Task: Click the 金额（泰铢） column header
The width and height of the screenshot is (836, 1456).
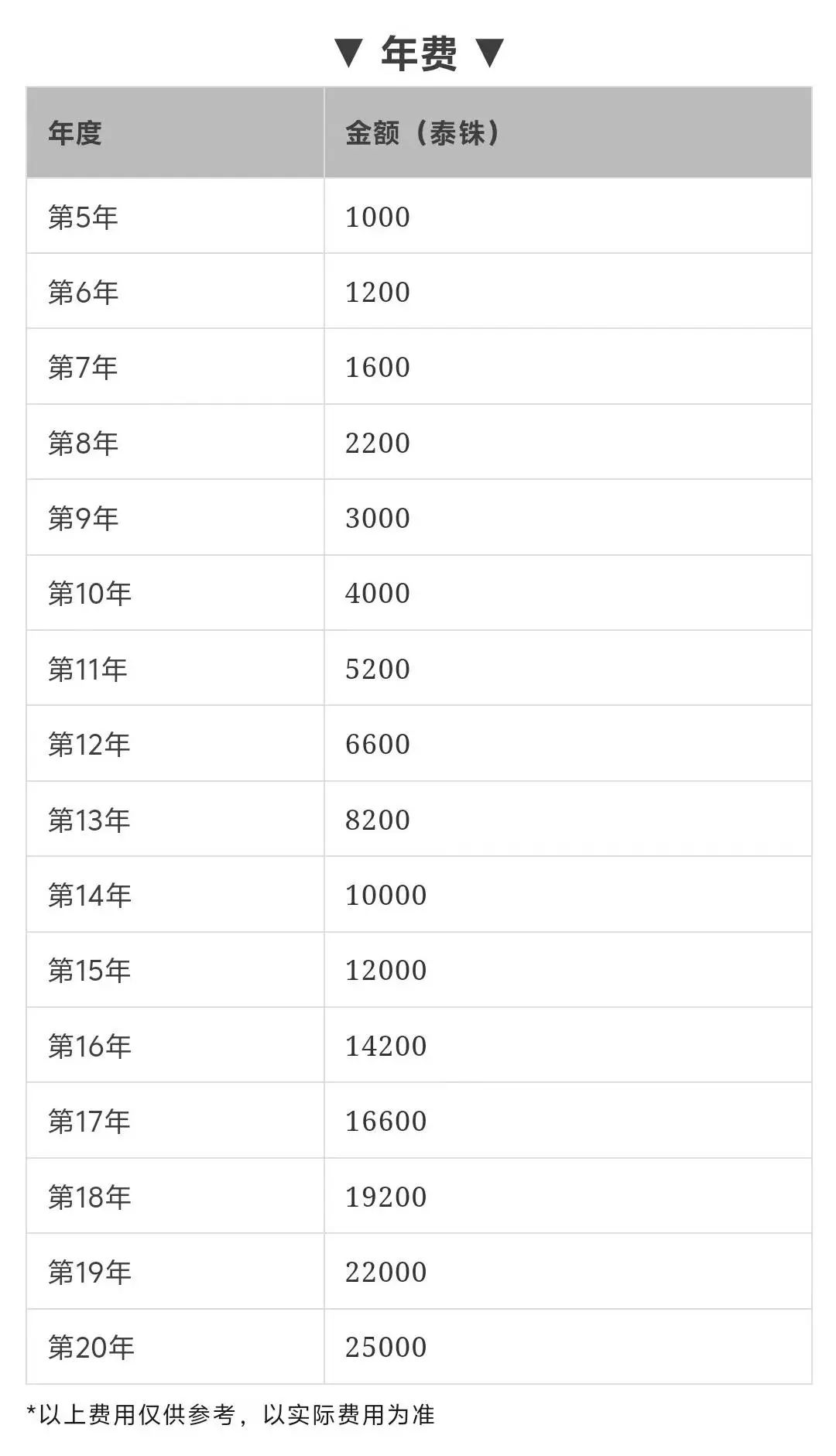Action: click(422, 133)
